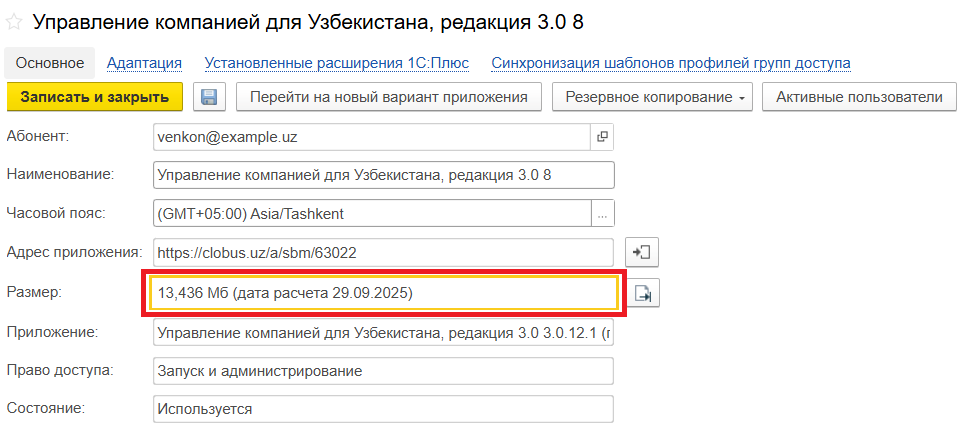Select the Адрес приложения URL field
The image size is (968, 426).
pyautogui.click(x=383, y=253)
